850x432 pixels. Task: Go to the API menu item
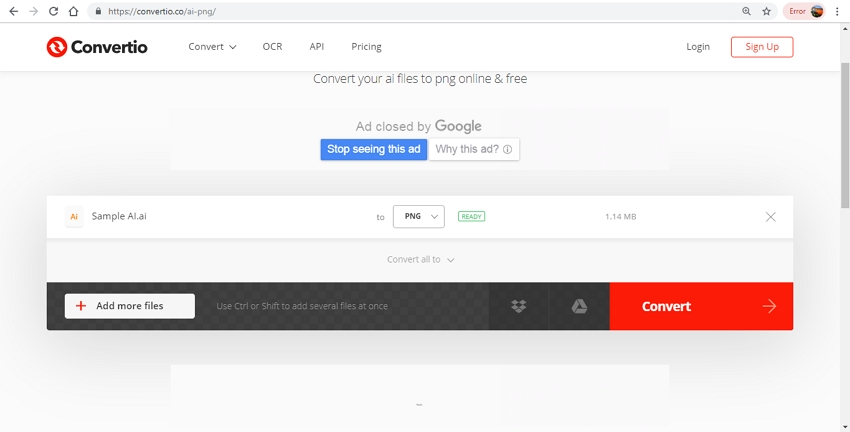316,47
